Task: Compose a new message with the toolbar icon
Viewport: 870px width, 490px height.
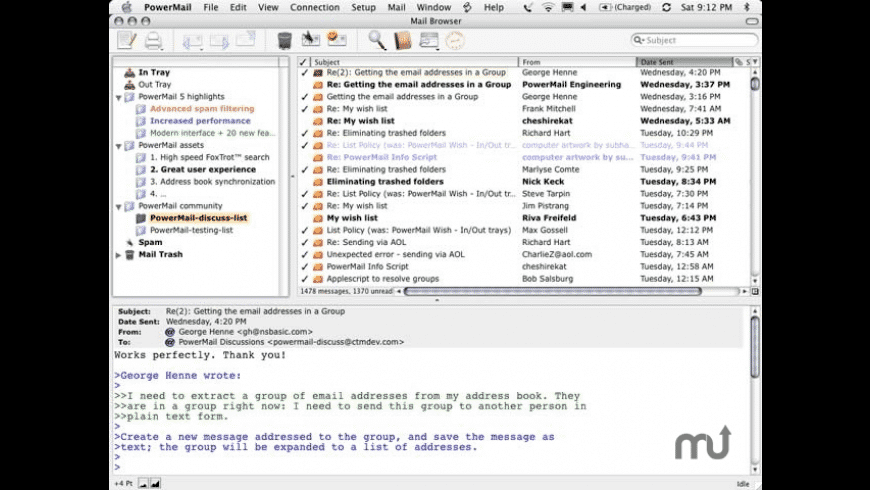Action: (x=127, y=41)
